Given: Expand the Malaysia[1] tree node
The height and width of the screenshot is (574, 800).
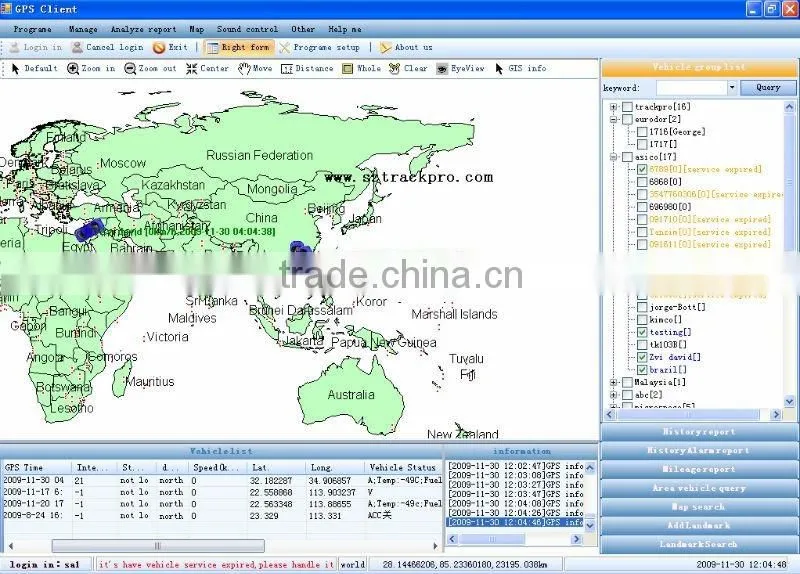Looking at the screenshot, I should pyautogui.click(x=614, y=382).
